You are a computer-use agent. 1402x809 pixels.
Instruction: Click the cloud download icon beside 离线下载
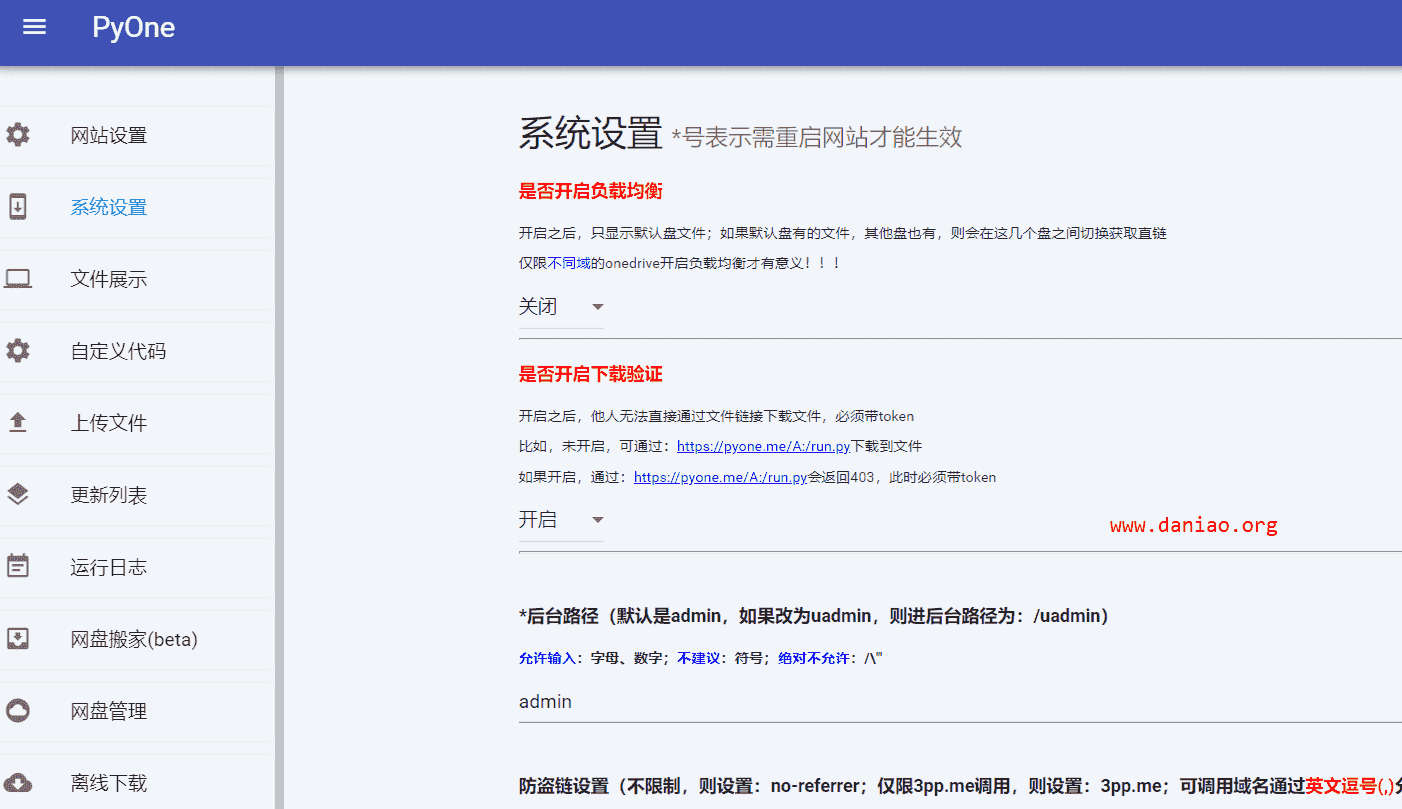point(17,783)
